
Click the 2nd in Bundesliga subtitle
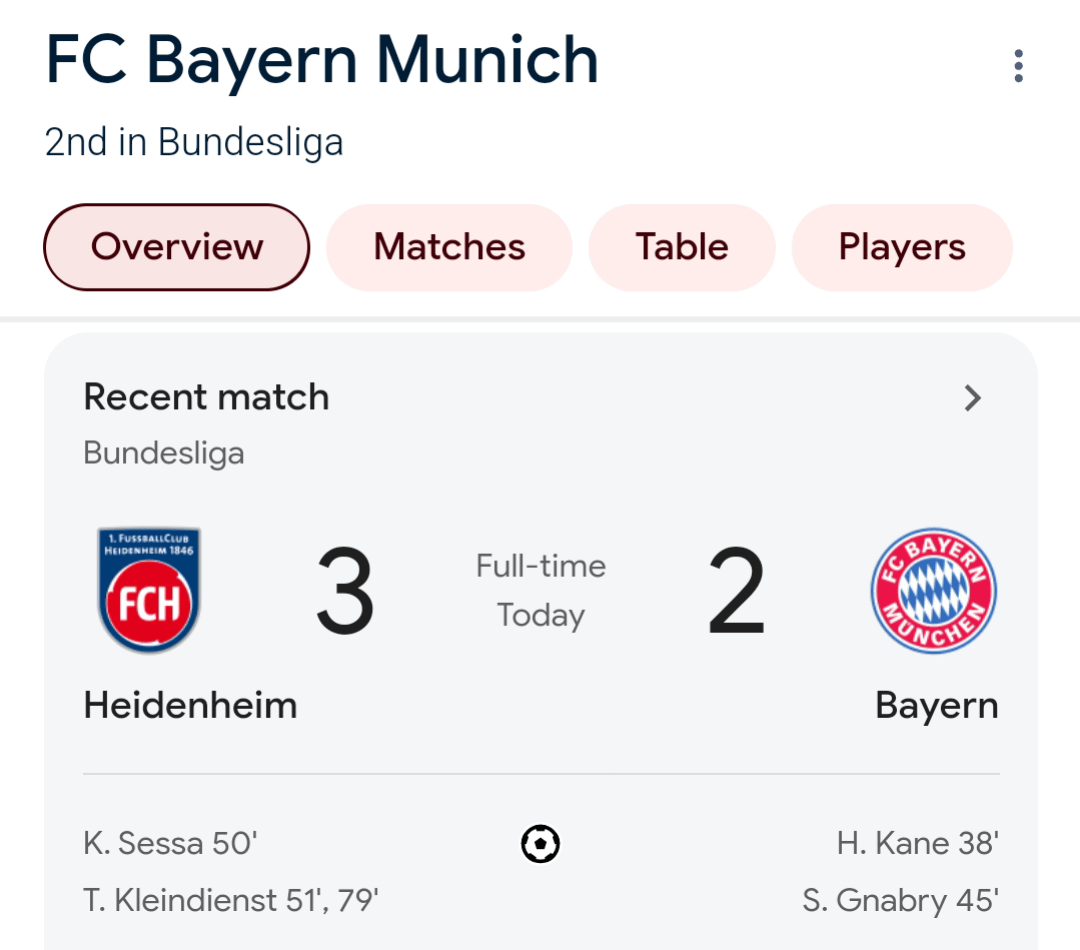pos(194,142)
